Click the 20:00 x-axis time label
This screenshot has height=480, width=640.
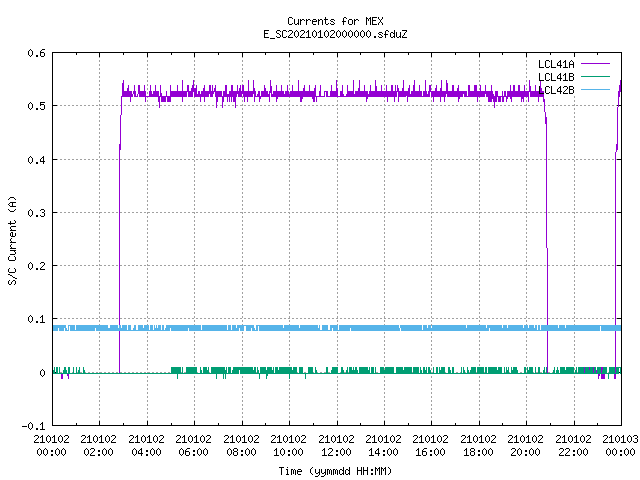(525, 452)
